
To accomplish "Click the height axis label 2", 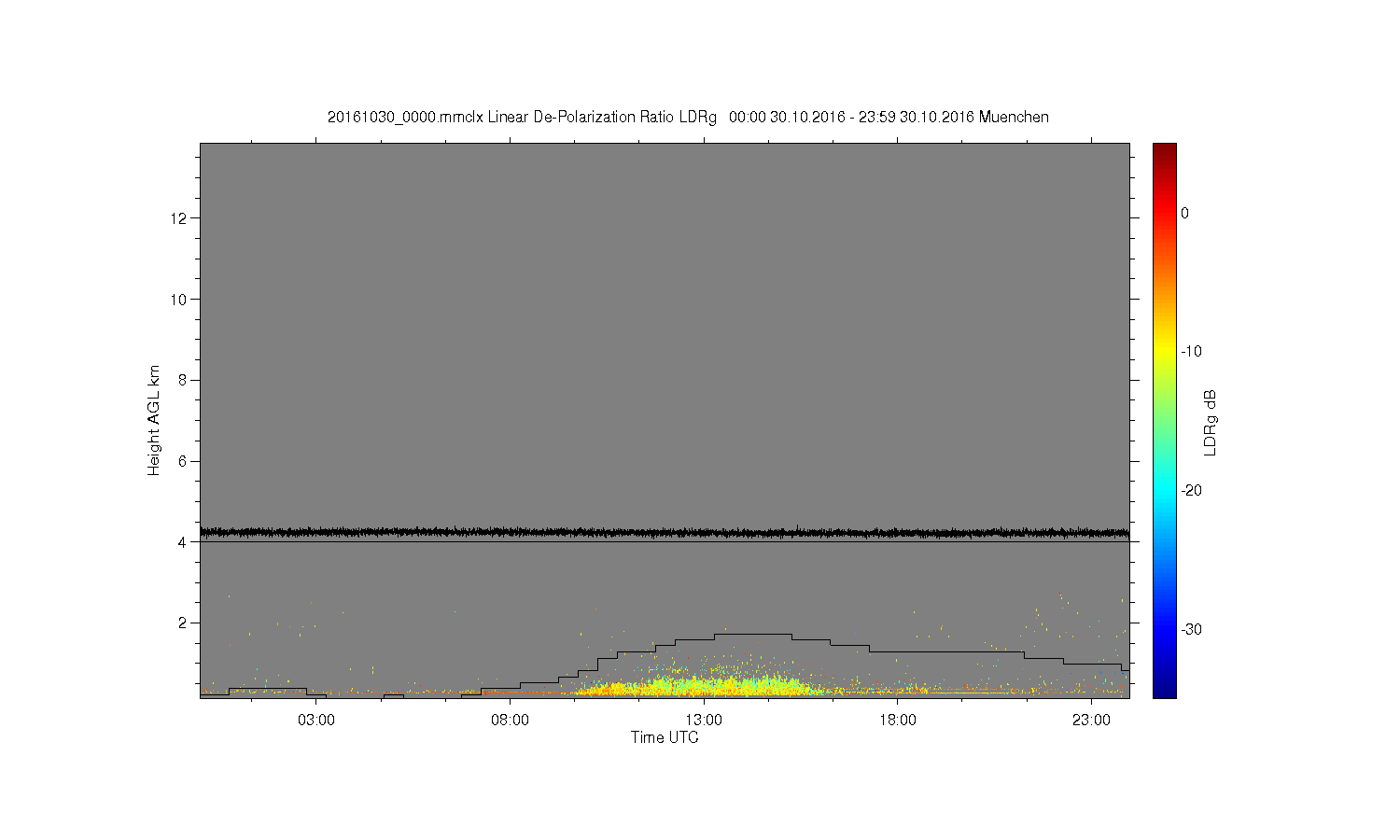I will pyautogui.click(x=183, y=623).
